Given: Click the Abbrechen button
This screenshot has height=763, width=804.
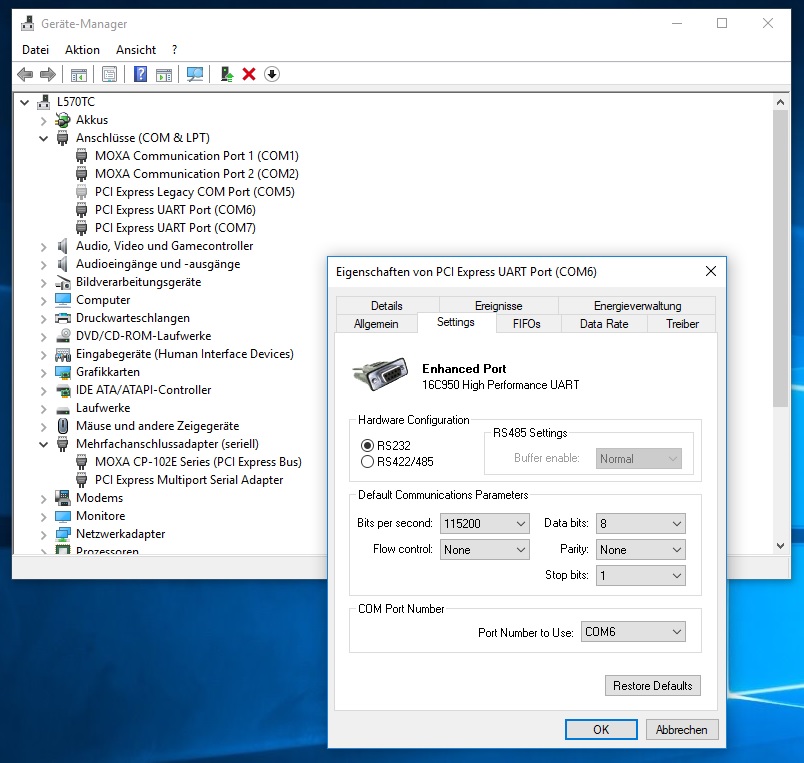Looking at the screenshot, I should pos(682,730).
